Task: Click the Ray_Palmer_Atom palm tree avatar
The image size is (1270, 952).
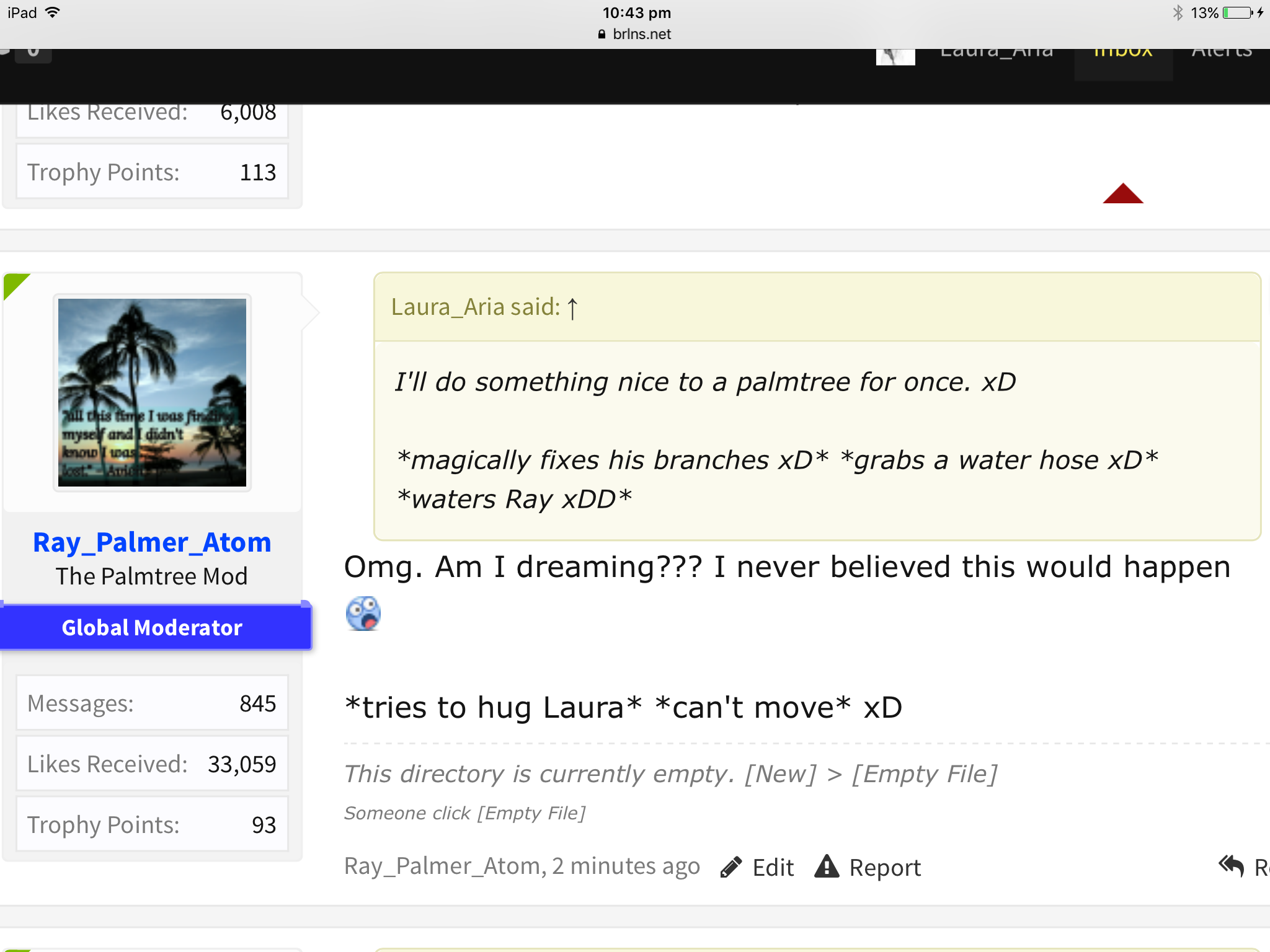Action: pyautogui.click(x=152, y=392)
